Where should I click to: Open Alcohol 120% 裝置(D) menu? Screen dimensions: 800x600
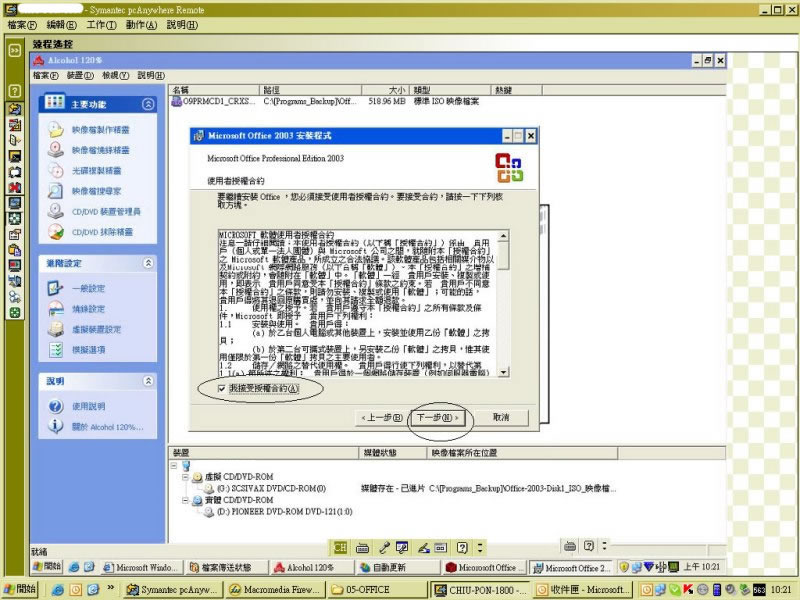point(80,76)
